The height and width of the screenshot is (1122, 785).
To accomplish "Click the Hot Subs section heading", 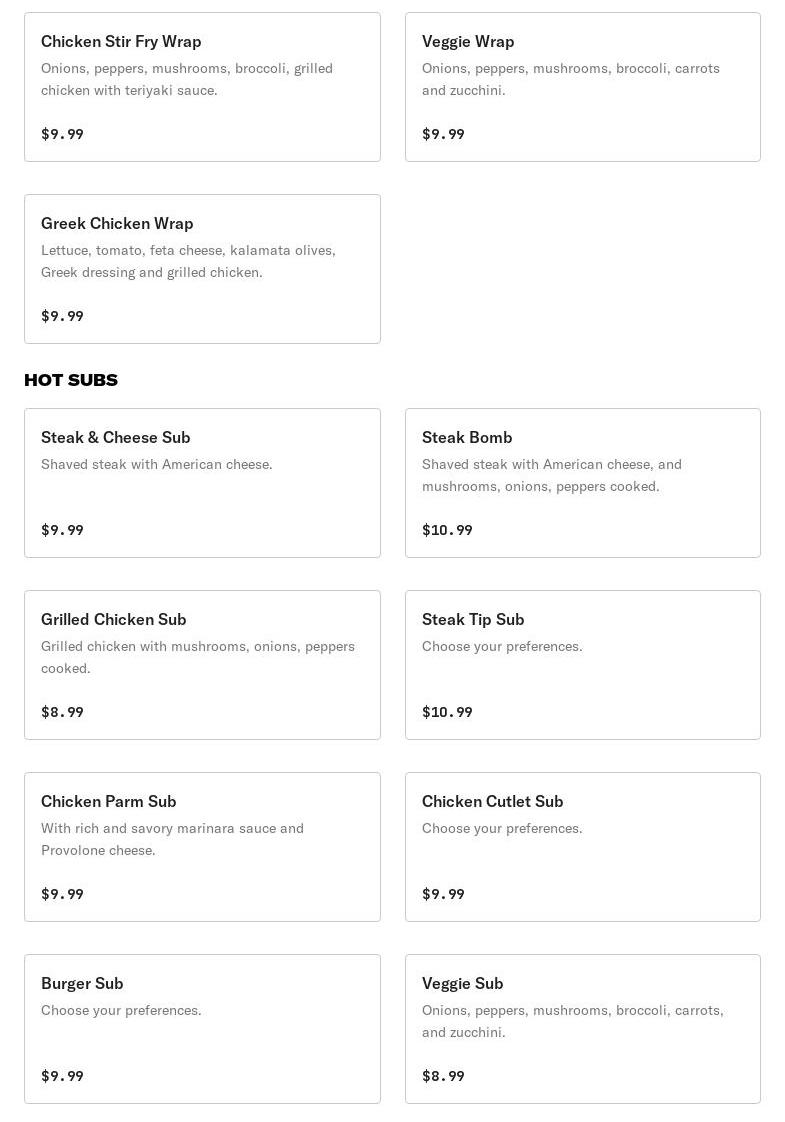I will click(x=71, y=380).
